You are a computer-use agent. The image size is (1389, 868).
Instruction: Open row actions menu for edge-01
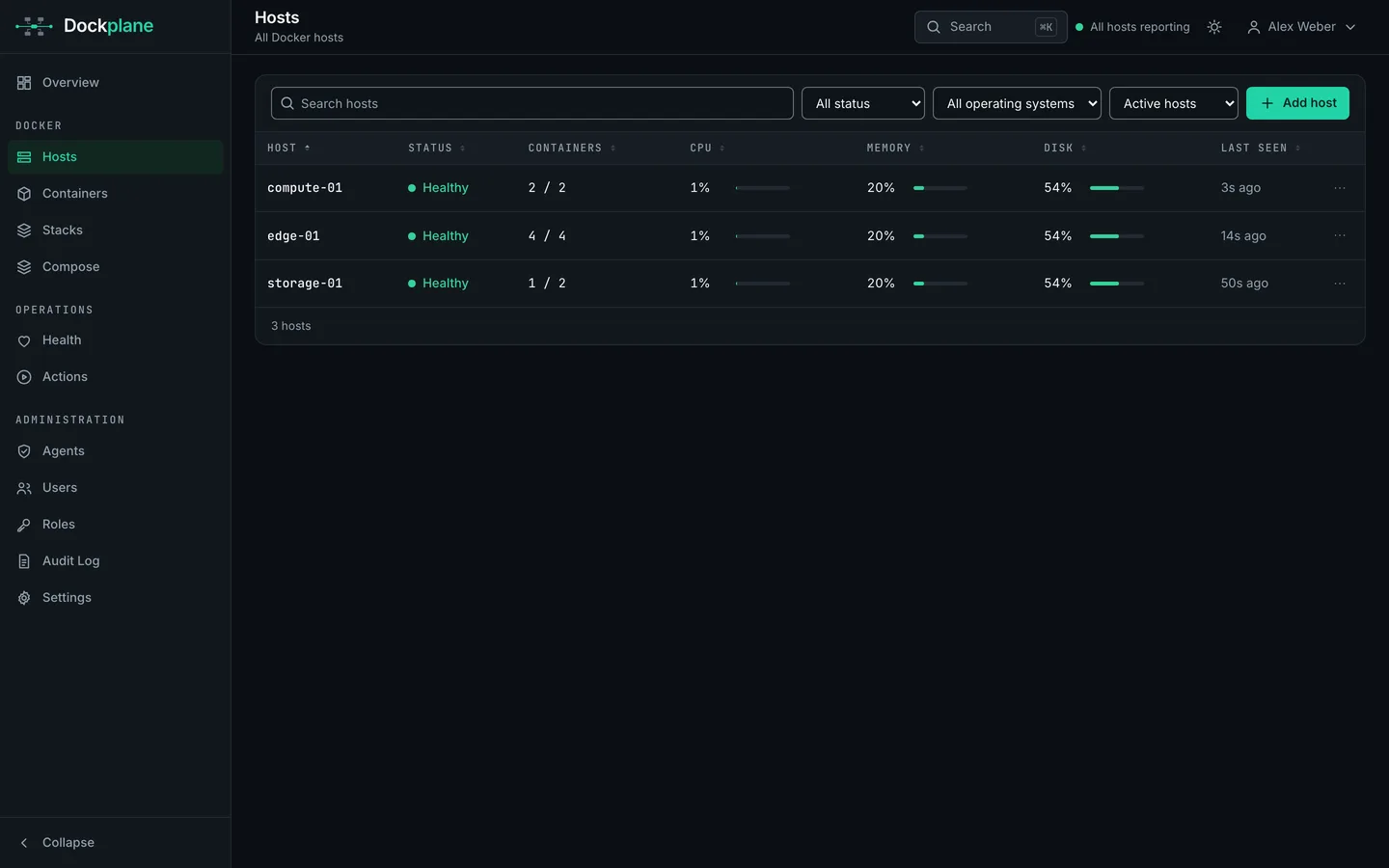[x=1340, y=235]
